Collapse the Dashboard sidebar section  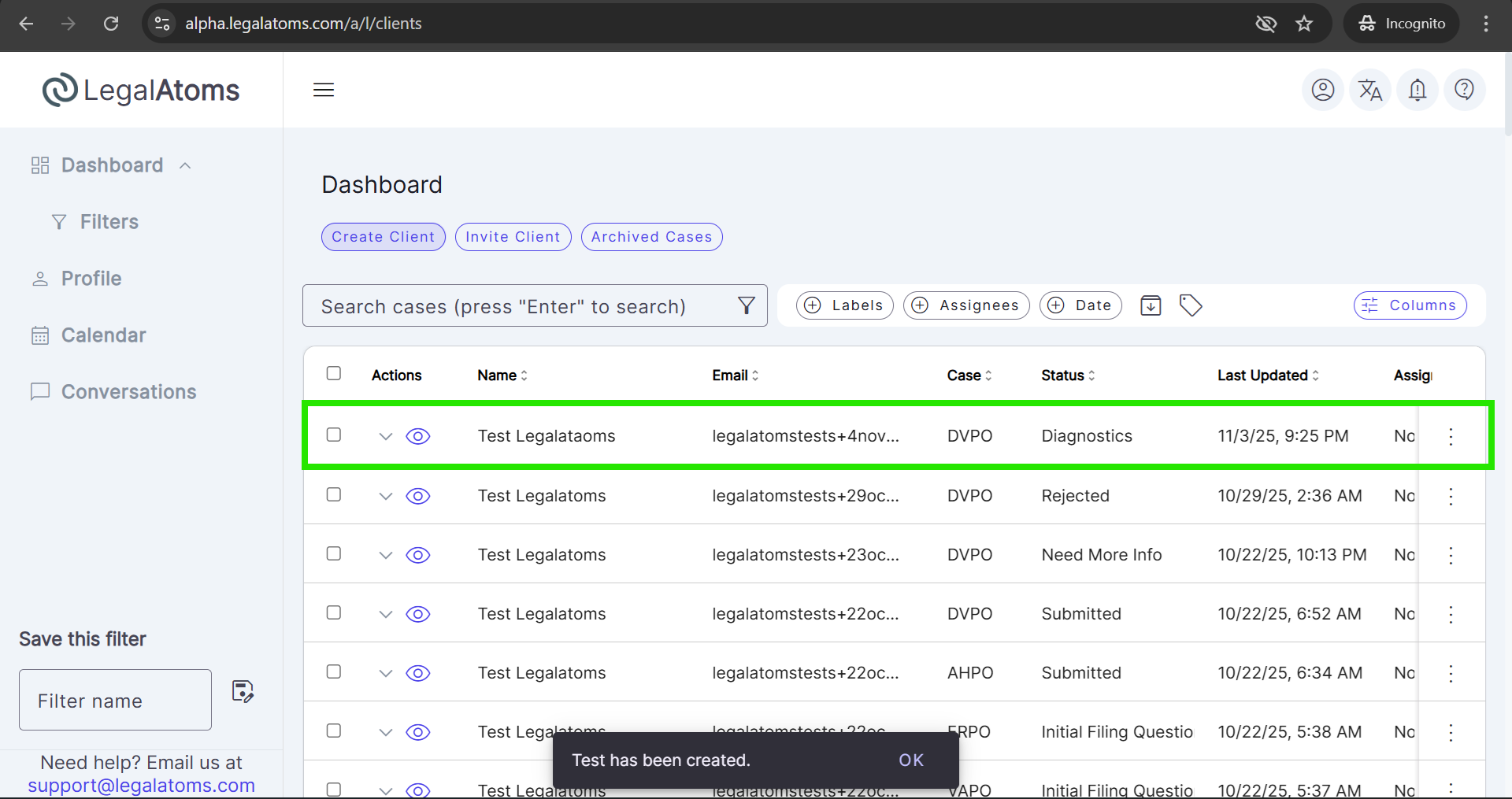[186, 165]
